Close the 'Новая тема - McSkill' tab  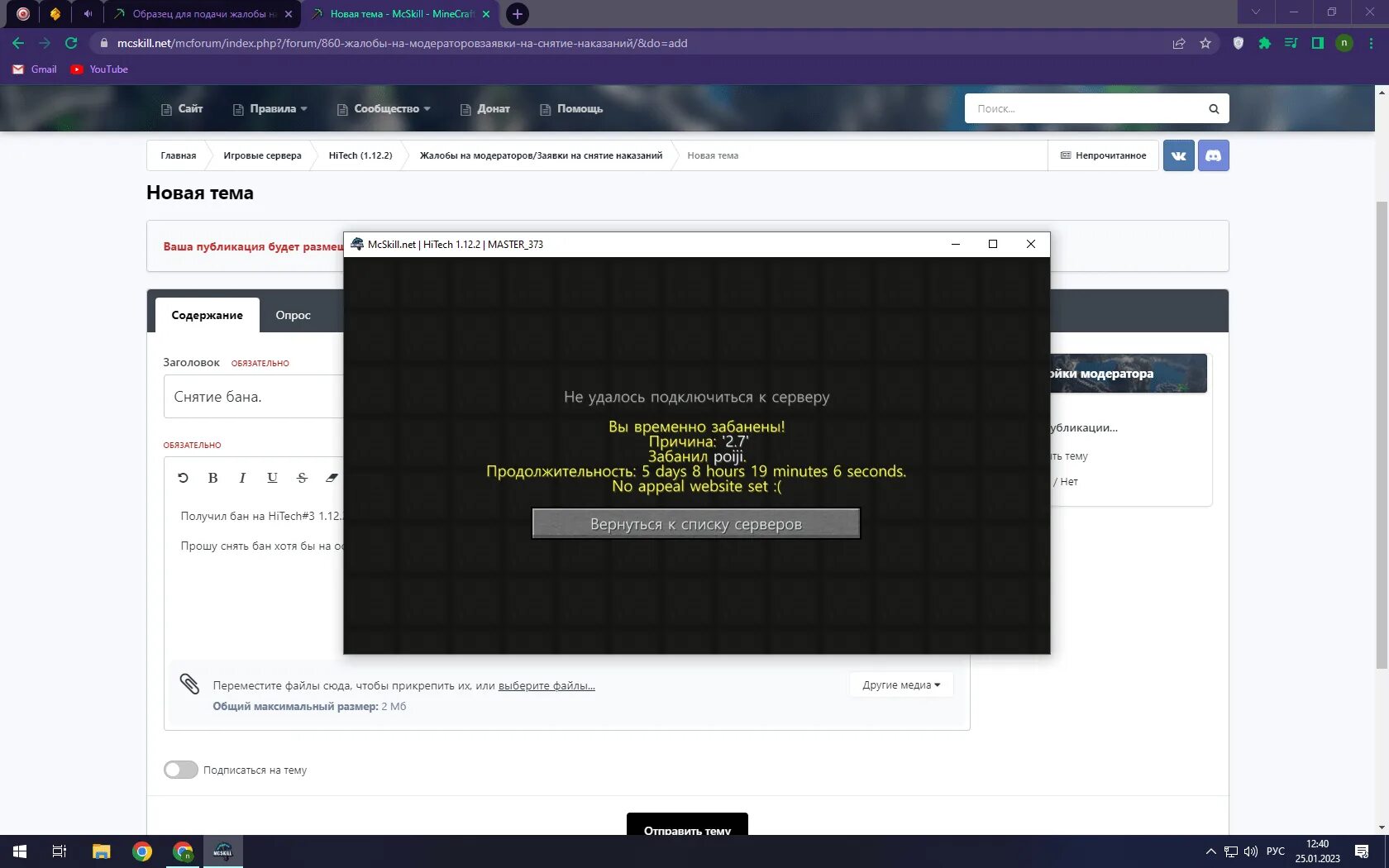point(486,14)
